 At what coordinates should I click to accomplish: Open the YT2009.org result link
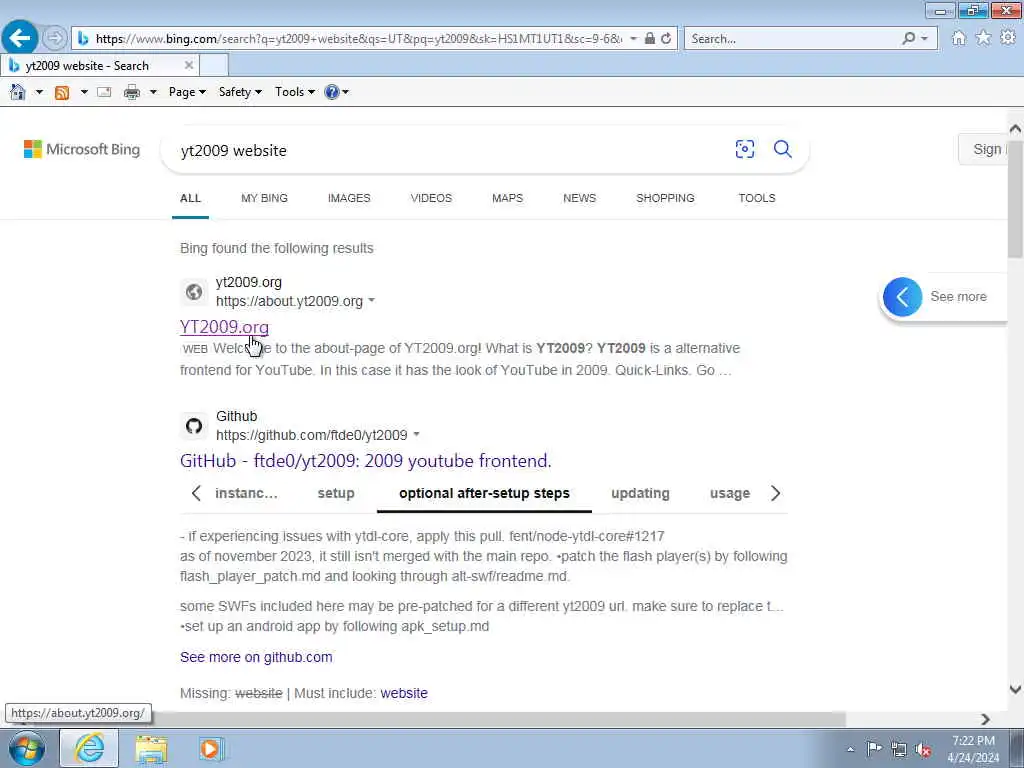[224, 327]
